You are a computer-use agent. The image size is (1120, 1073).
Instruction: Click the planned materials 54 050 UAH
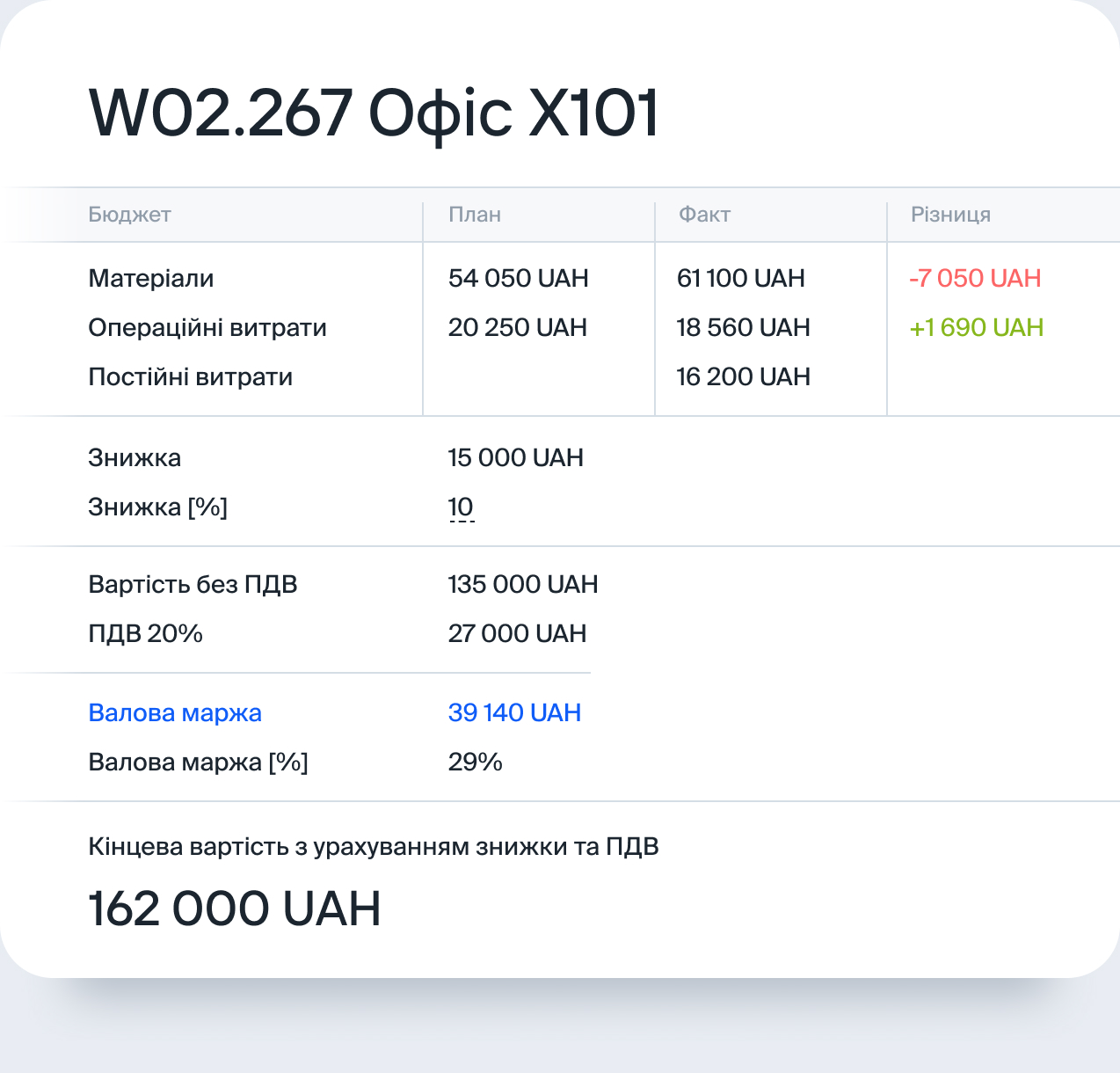518,278
